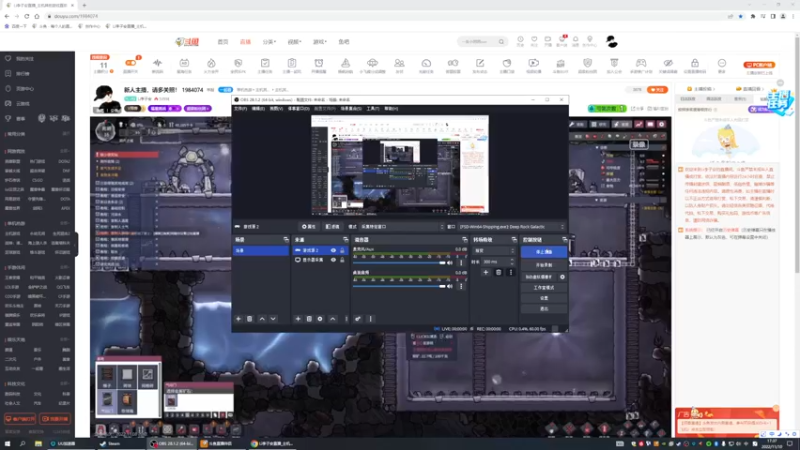This screenshot has width=800, height=450.
Task: Open source properties gear in Sources panel
Action: (x=320, y=319)
